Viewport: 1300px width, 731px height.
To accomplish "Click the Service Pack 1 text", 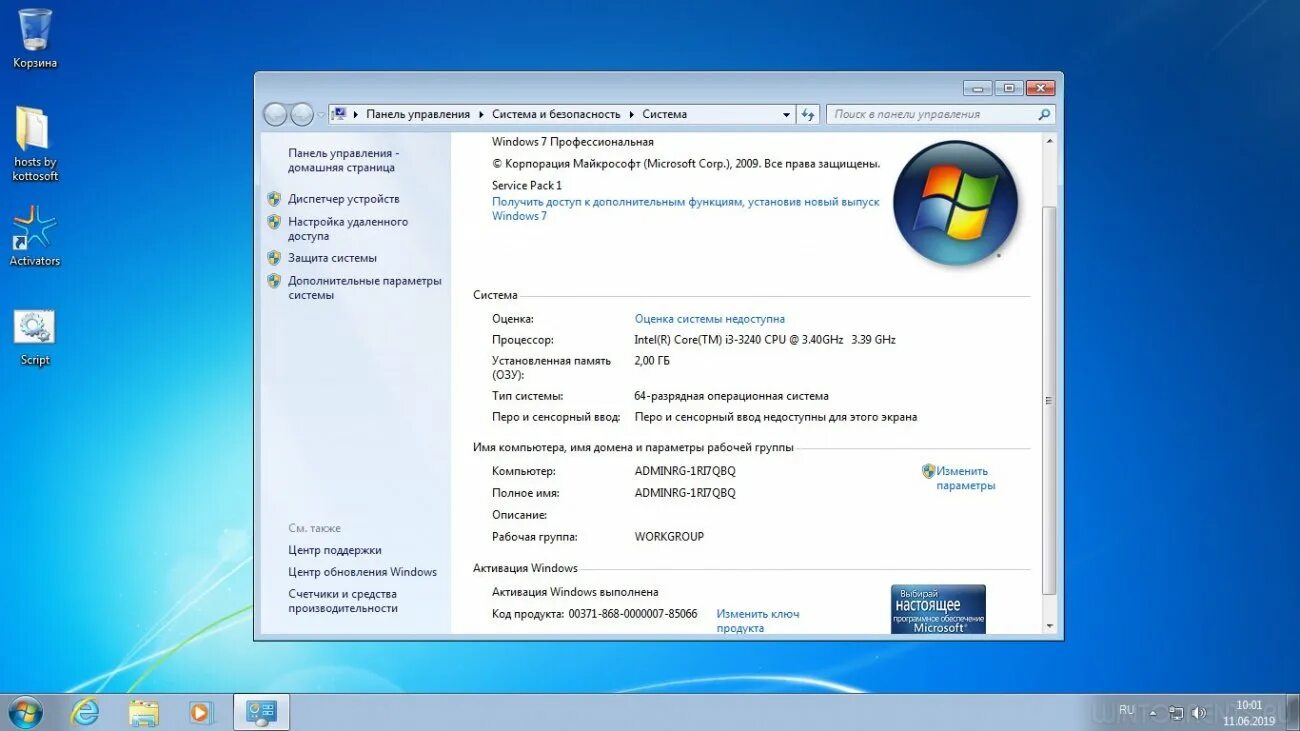I will click(527, 186).
